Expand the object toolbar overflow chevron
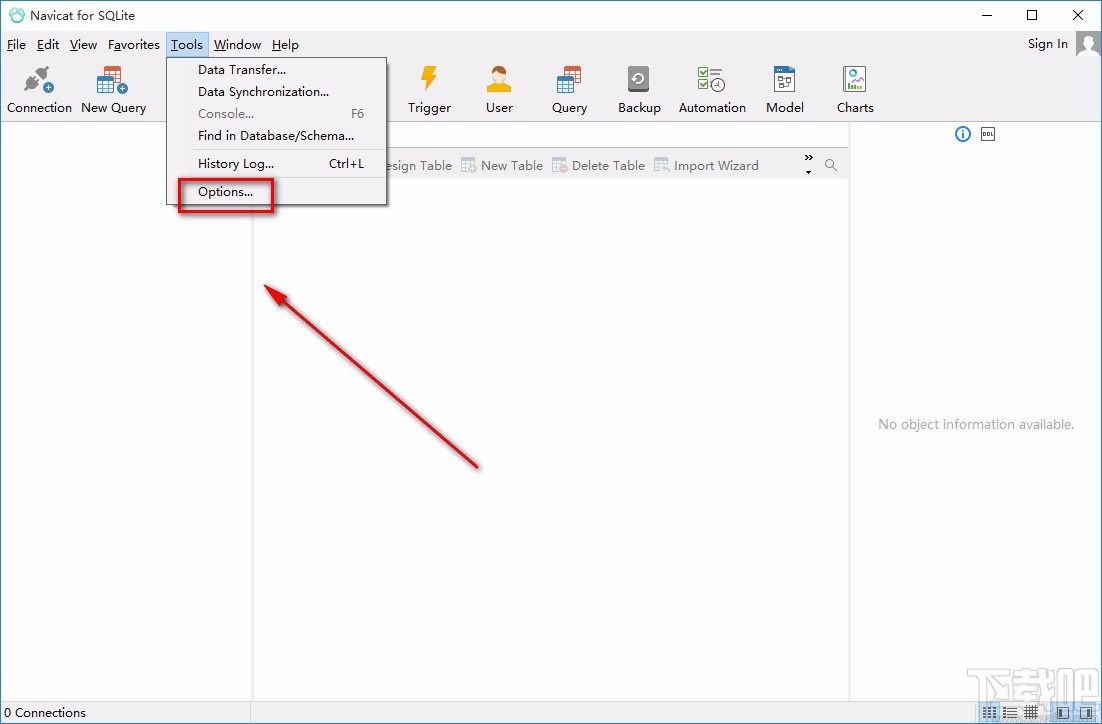 coord(808,164)
